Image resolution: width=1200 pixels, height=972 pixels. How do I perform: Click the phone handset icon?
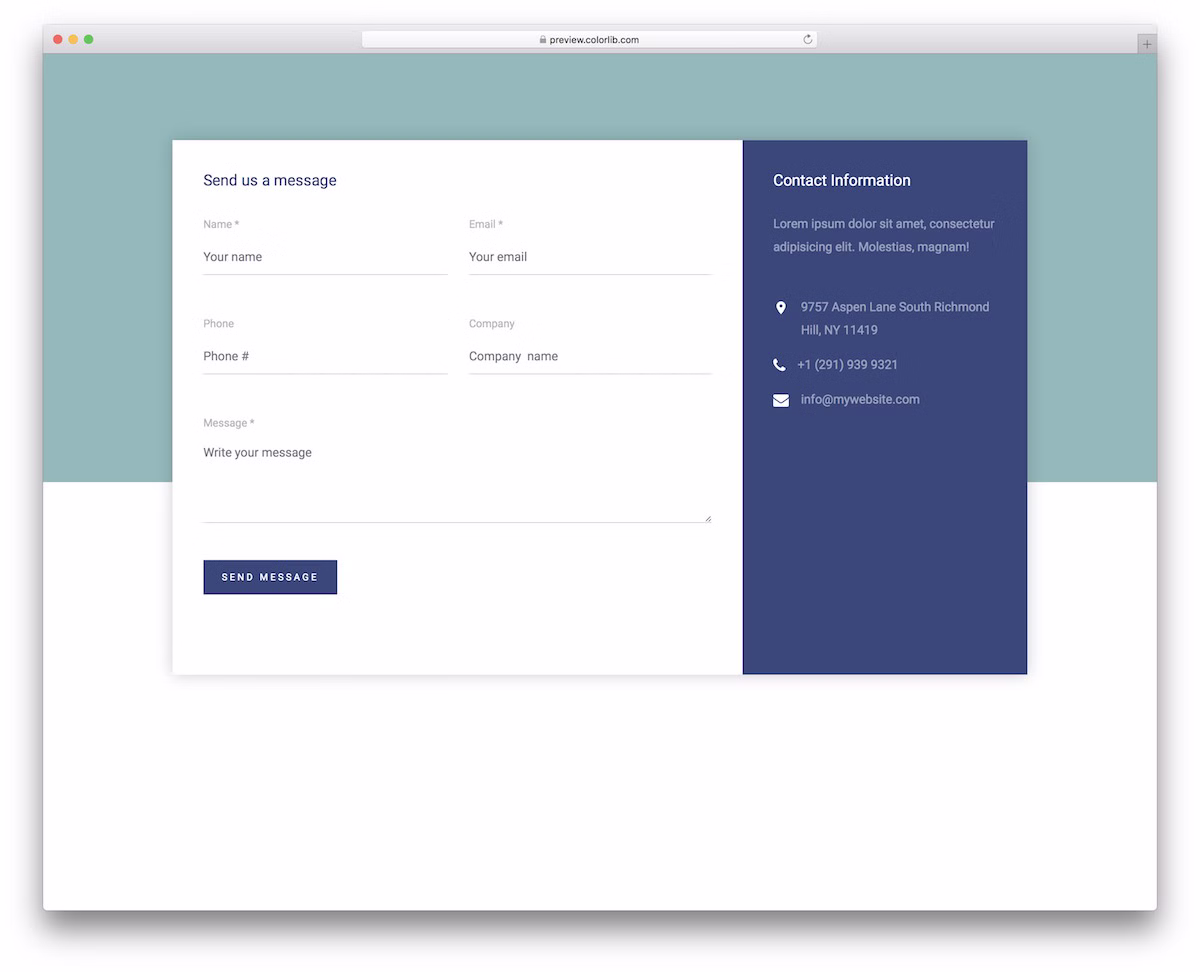coord(779,365)
